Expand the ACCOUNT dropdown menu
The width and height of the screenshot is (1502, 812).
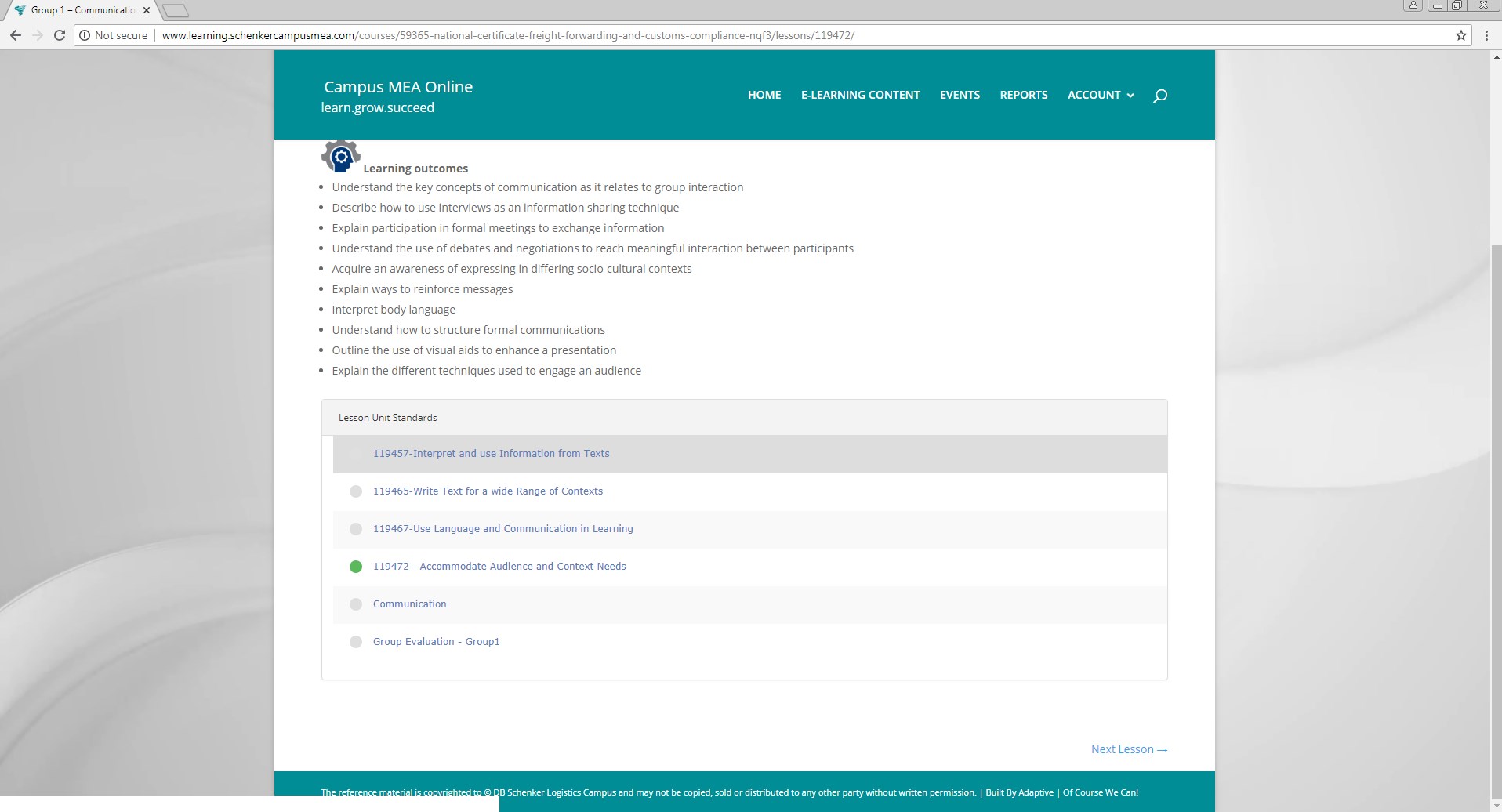(x=1100, y=95)
